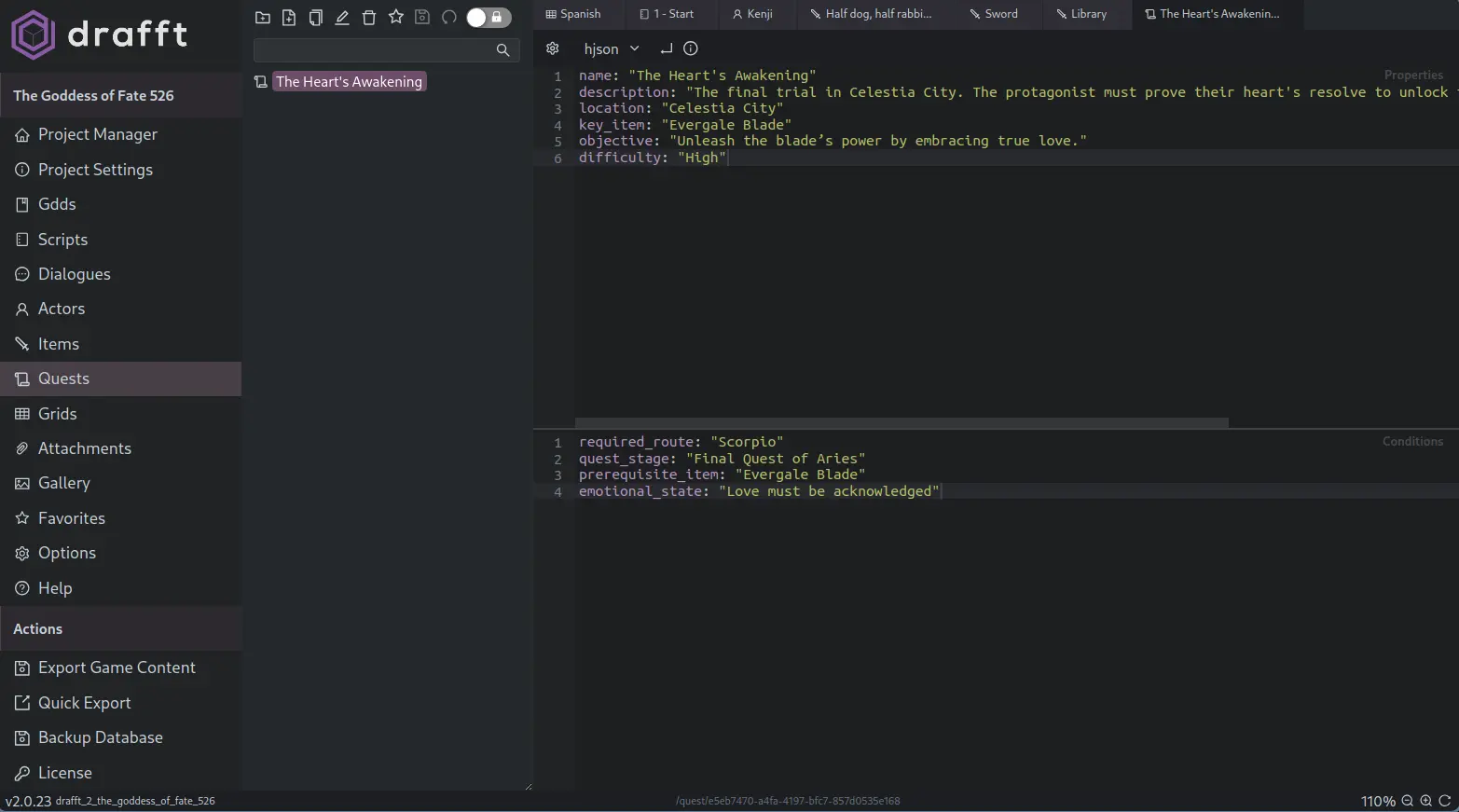Click the edit pencil icon in the toolbar

click(x=341, y=17)
